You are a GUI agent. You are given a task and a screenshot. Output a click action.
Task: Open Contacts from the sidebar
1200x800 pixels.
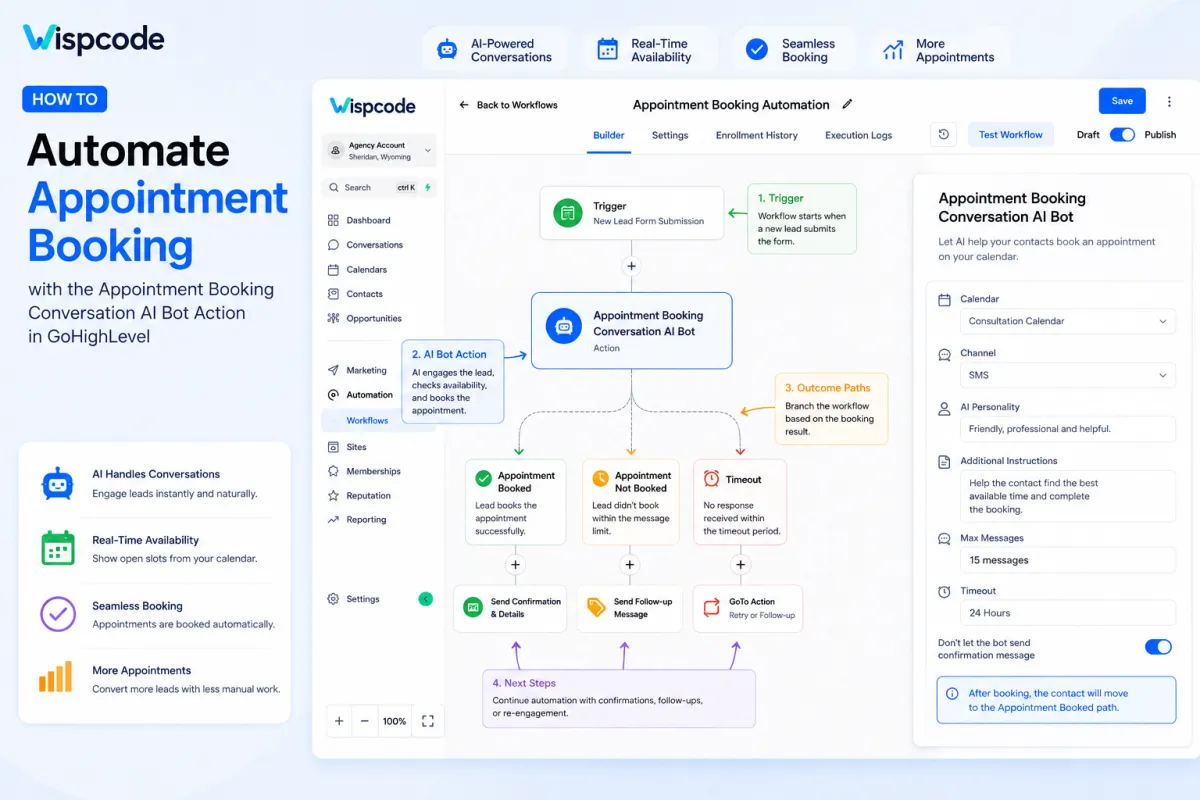tap(355, 294)
